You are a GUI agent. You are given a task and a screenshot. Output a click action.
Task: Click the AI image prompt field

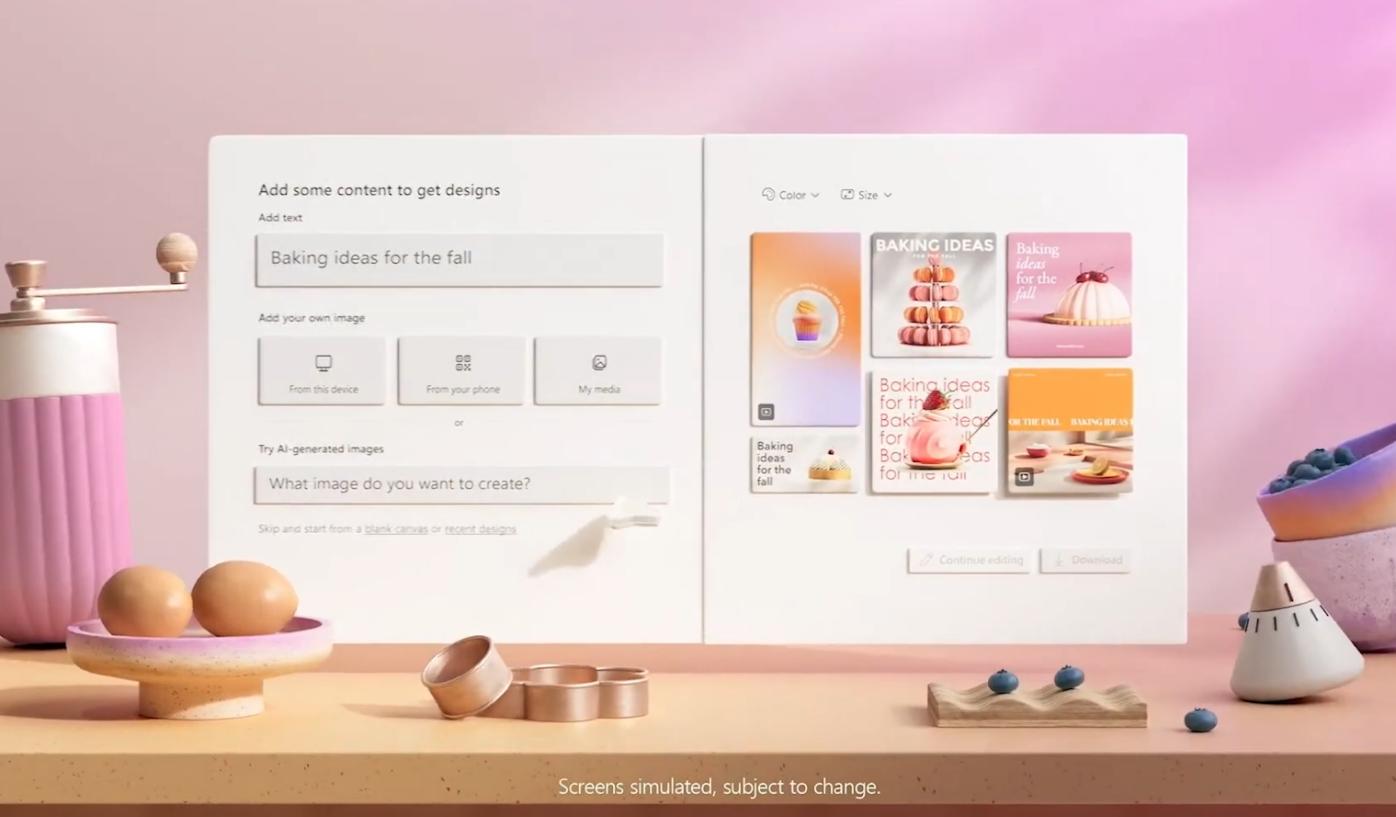[x=459, y=484]
